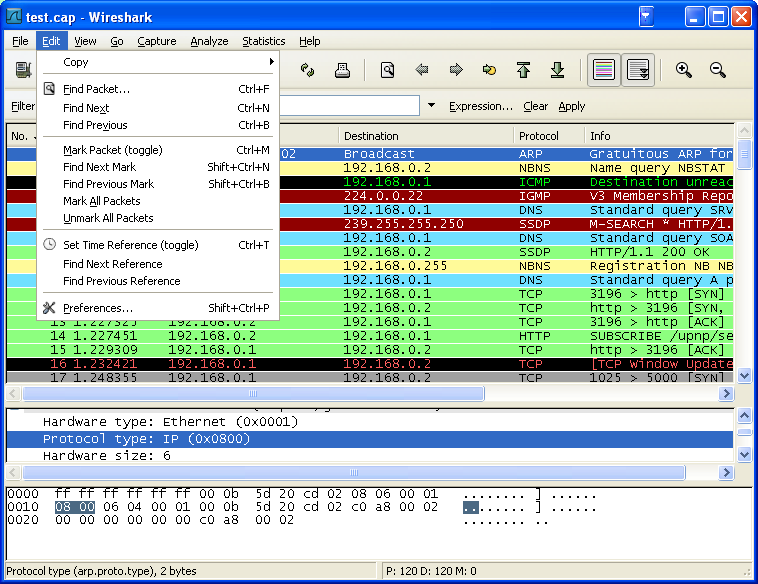Click the Expression... filter button

[480, 106]
